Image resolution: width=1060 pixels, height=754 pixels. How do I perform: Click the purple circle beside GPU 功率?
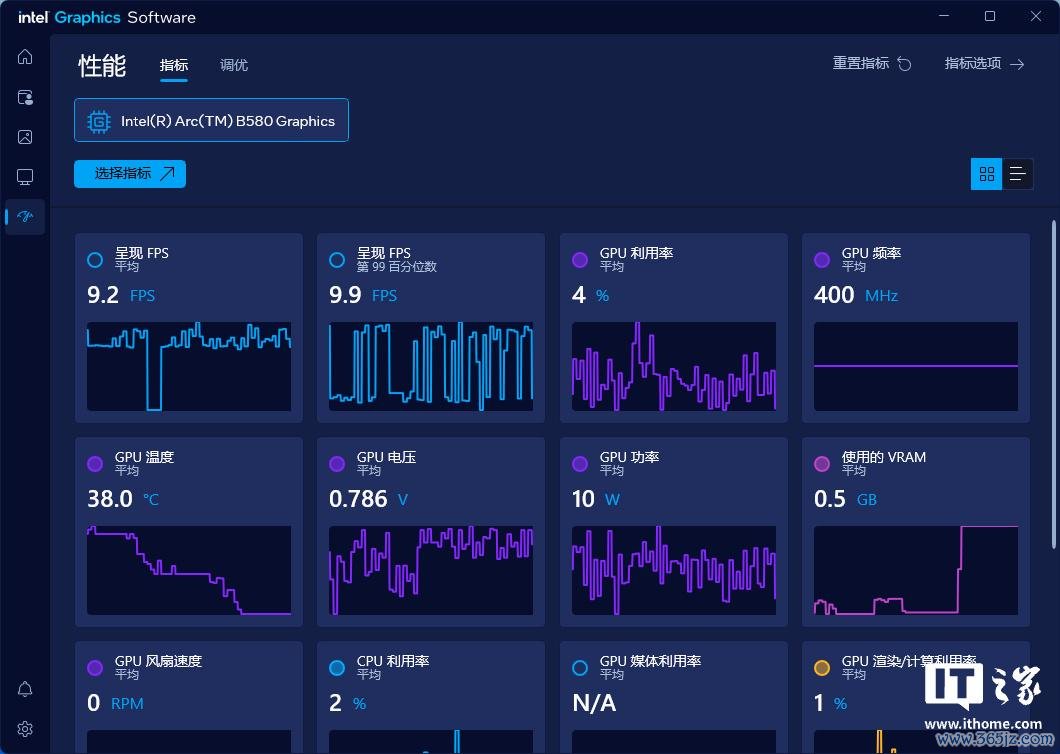(x=579, y=464)
